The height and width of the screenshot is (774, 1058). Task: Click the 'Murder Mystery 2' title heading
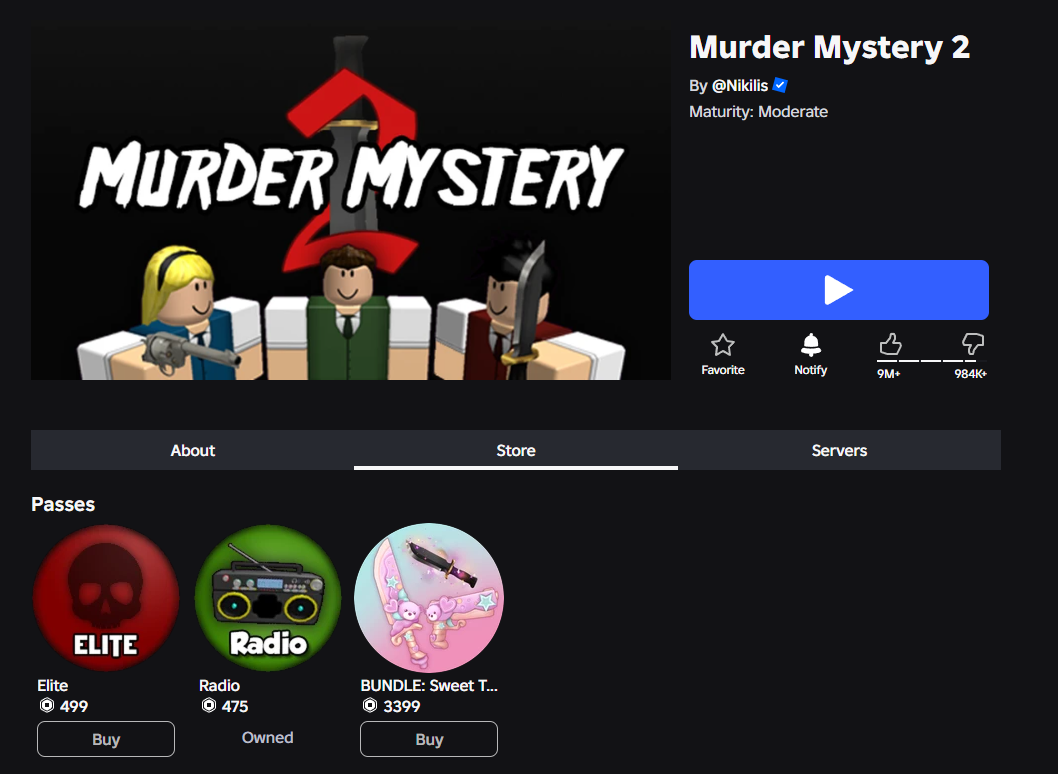(x=829, y=47)
